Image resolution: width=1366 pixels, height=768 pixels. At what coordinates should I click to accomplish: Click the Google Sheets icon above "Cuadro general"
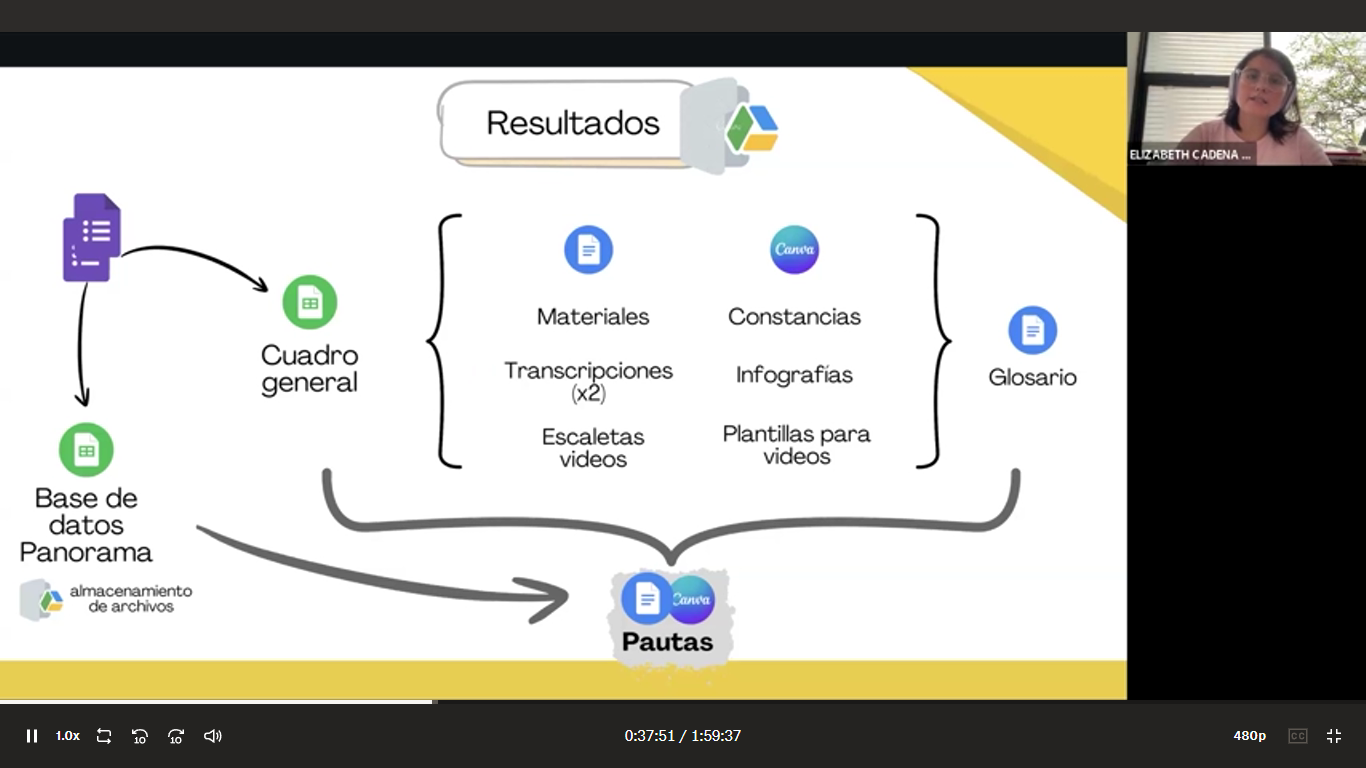tap(310, 300)
